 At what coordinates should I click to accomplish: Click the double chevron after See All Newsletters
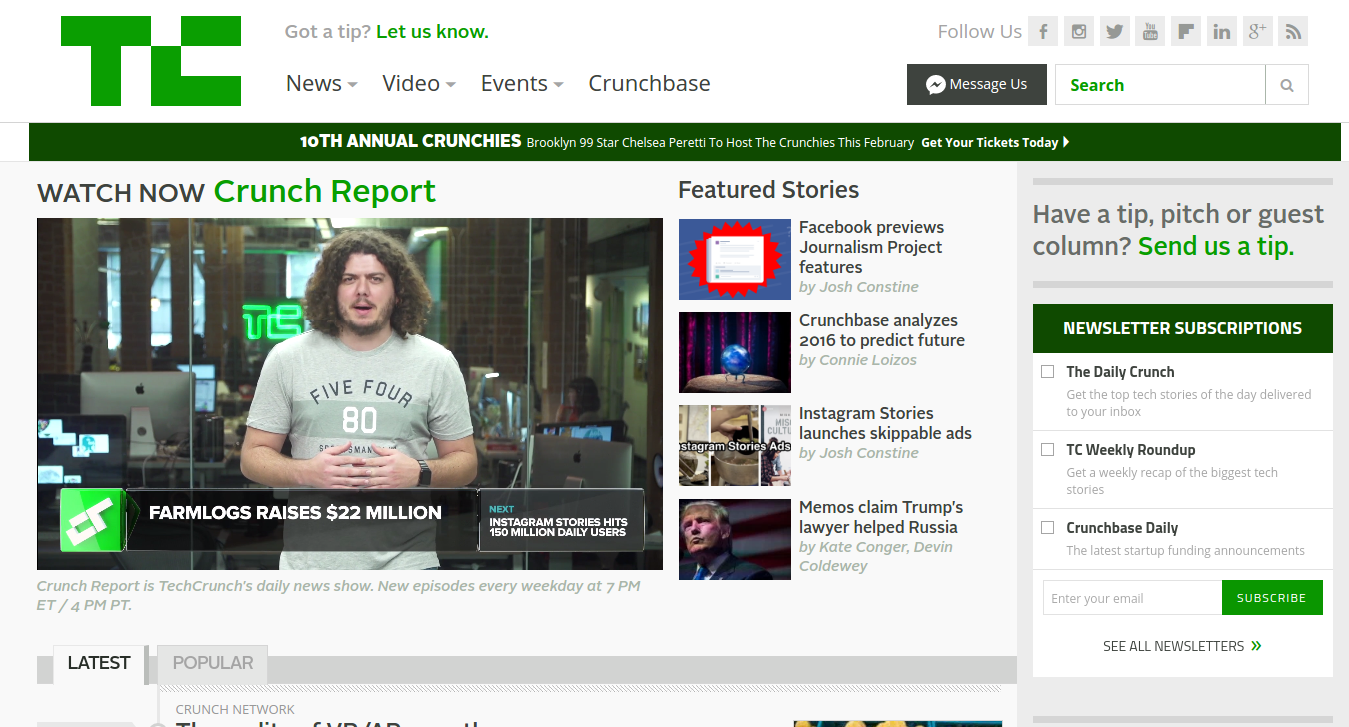click(x=1256, y=646)
